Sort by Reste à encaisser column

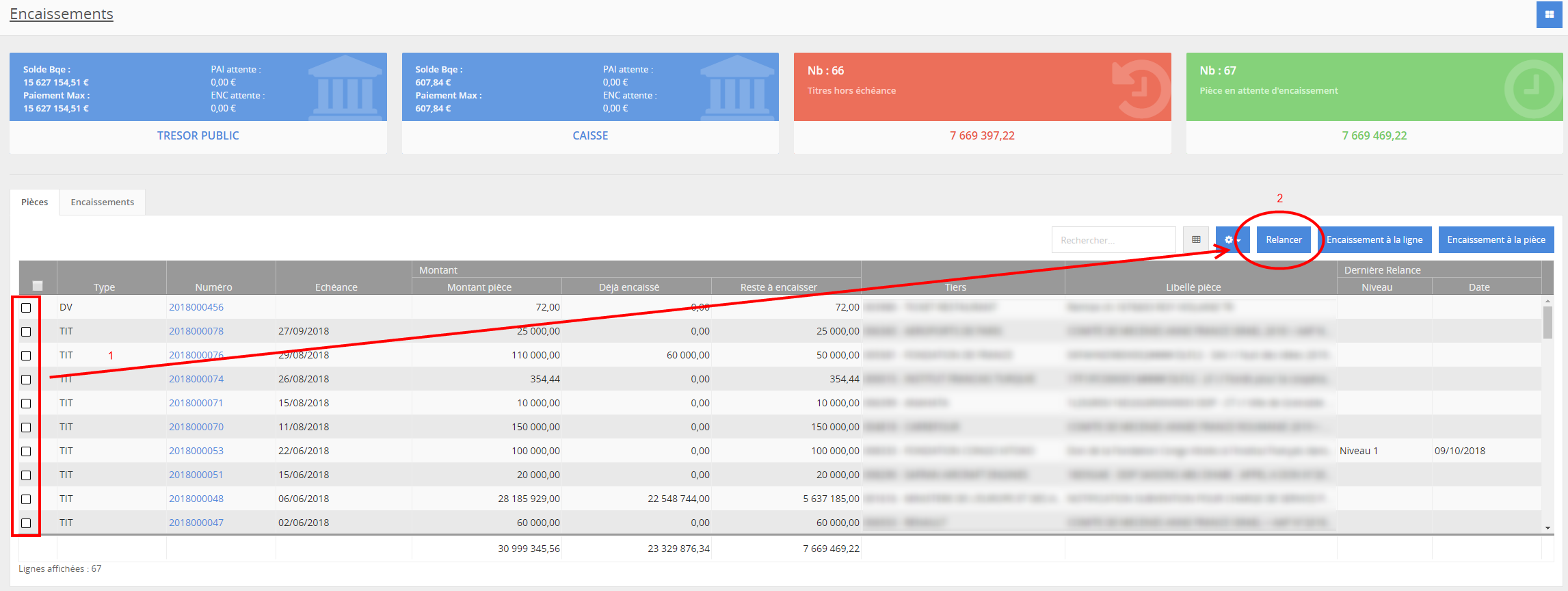(x=778, y=287)
